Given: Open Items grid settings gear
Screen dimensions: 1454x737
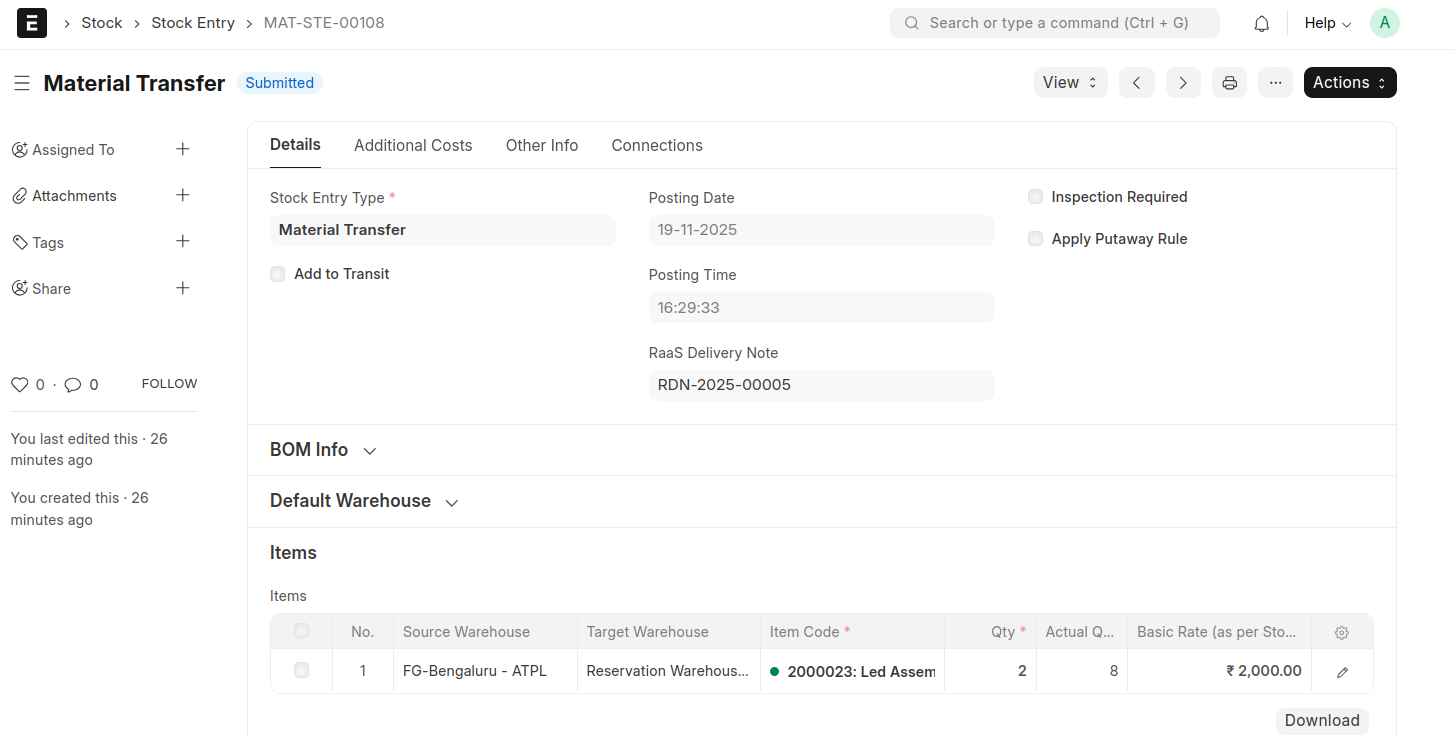Looking at the screenshot, I should pos(1341,631).
